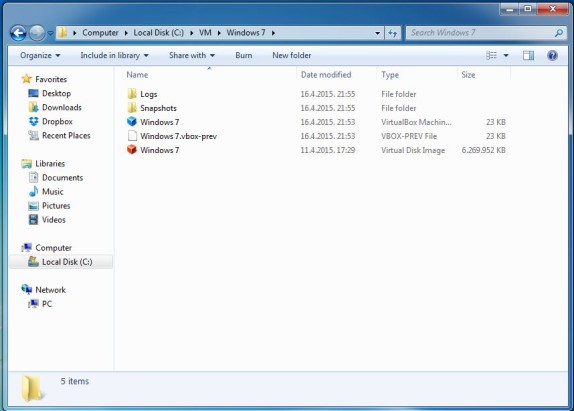
Task: Click the Back navigation arrow button
Action: (x=18, y=33)
